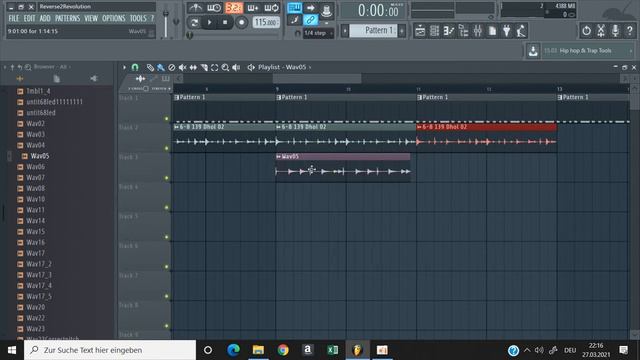Screen dimensions: 640x360
Task: Select next pattern with right arrow
Action: click(x=402, y=31)
